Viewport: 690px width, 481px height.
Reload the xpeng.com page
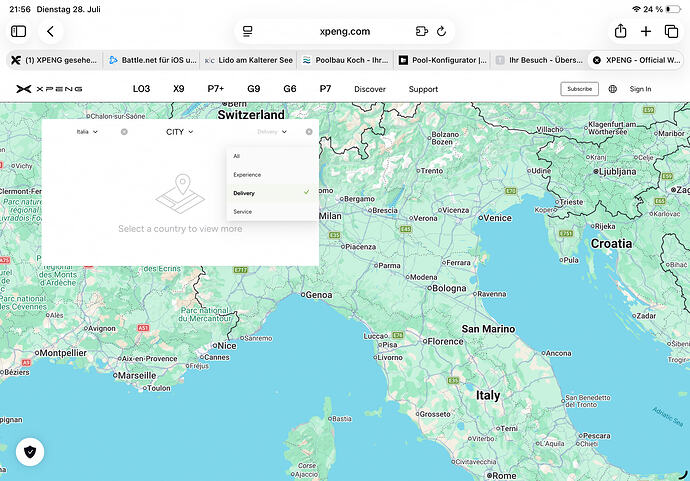click(x=441, y=31)
